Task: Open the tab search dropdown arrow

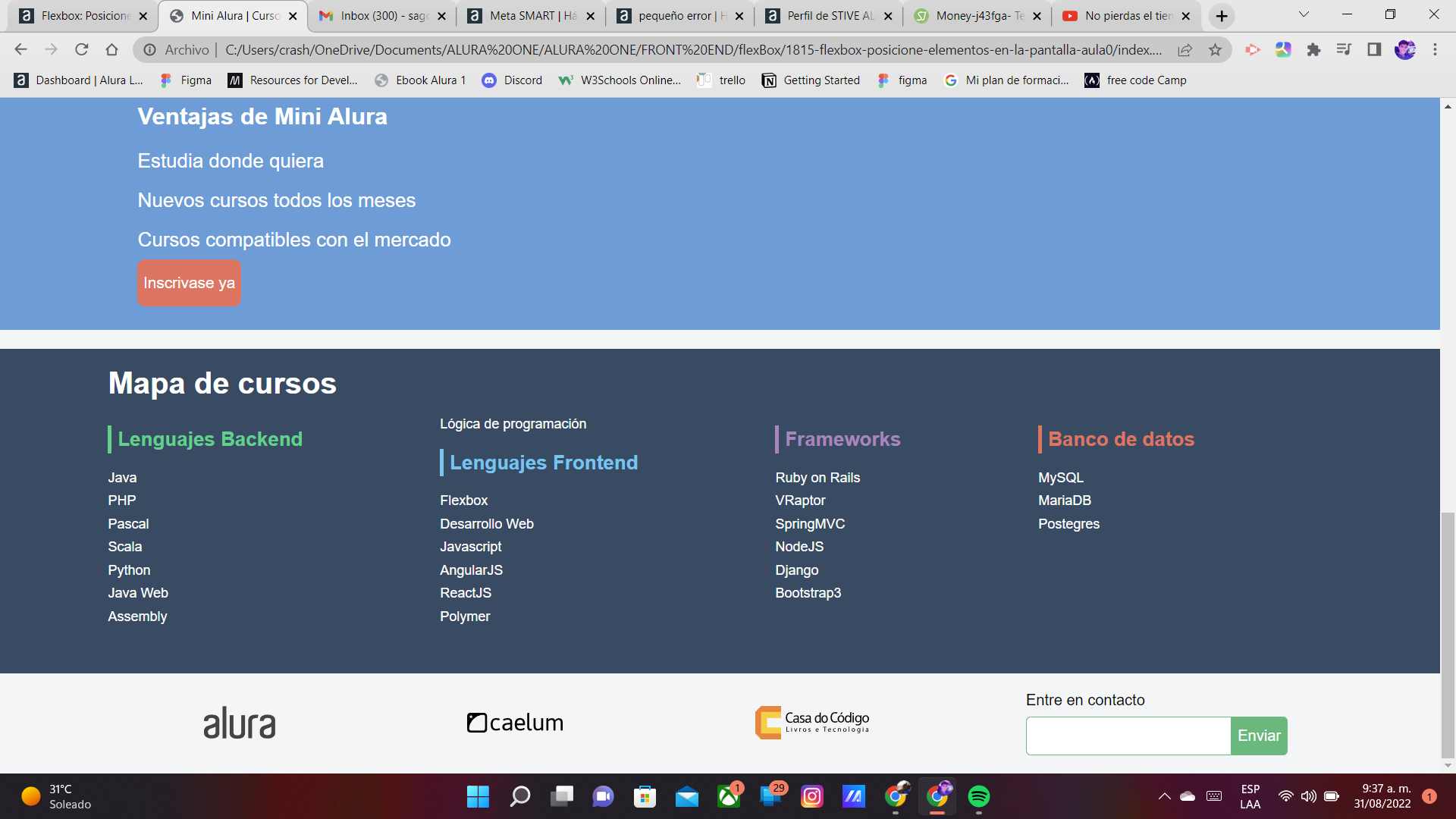Action: [x=1304, y=14]
